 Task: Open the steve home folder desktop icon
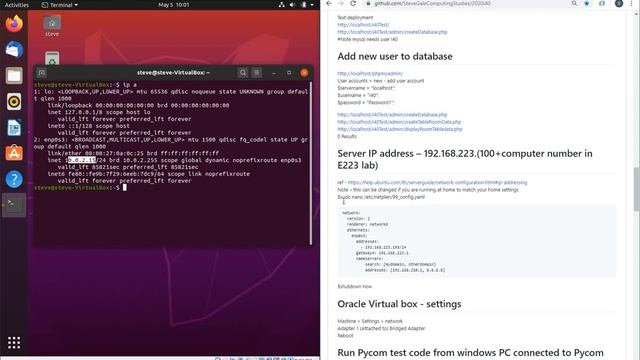[52, 26]
